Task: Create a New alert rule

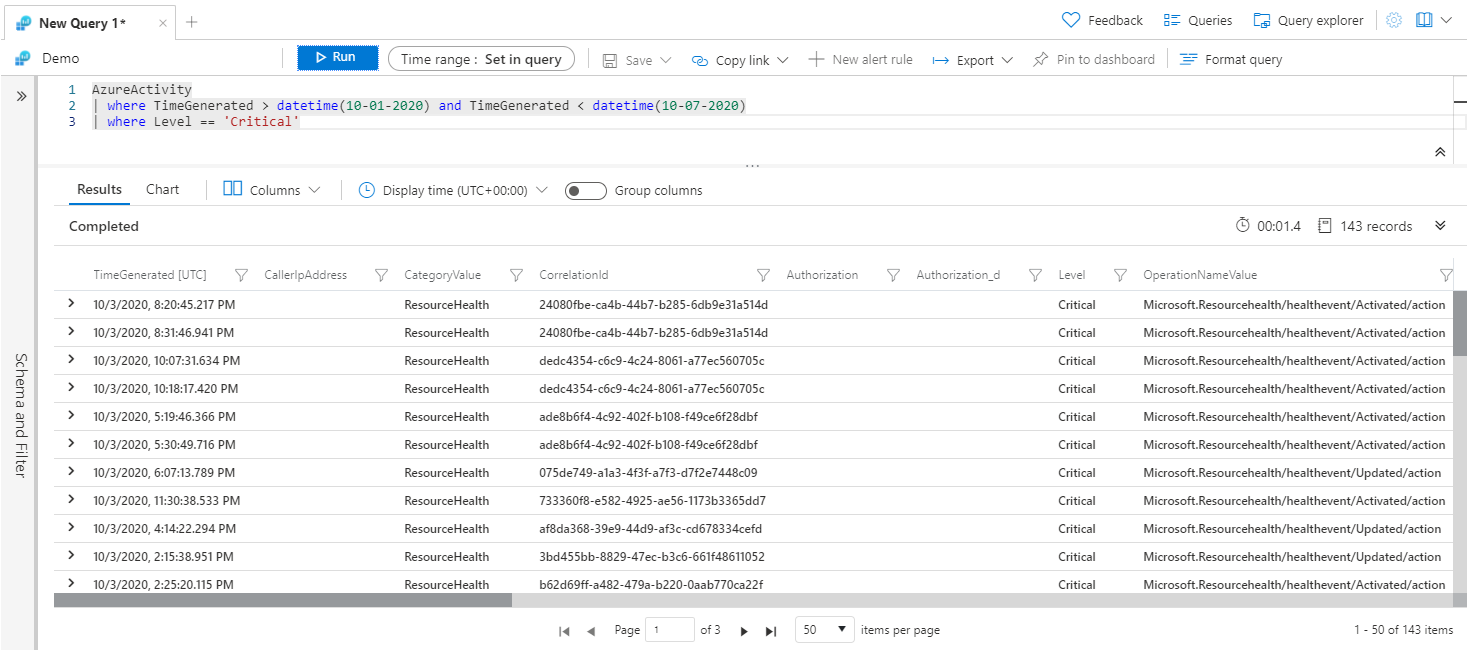Action: pos(860,60)
